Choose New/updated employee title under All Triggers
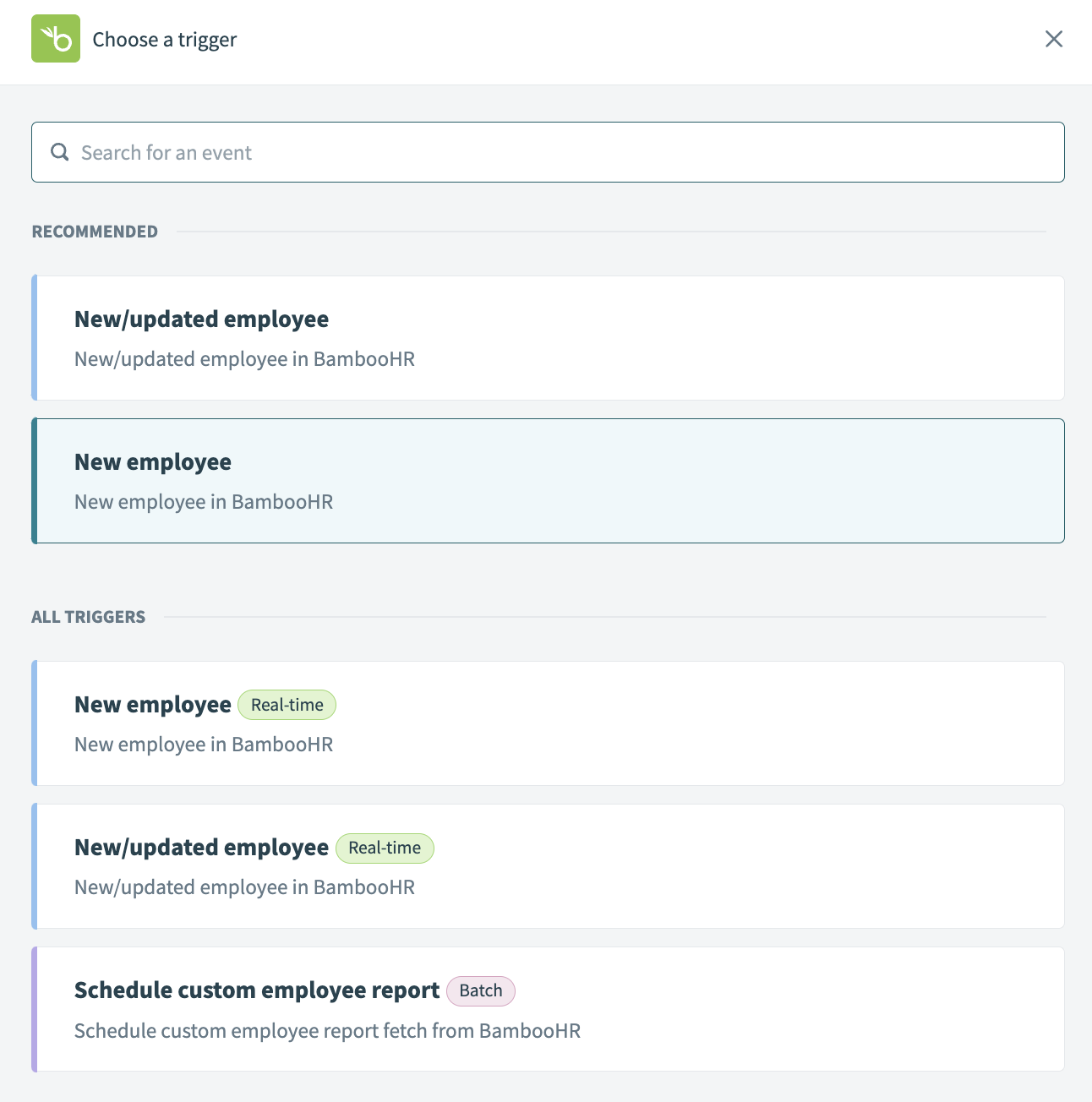This screenshot has width=1092, height=1102. point(201,848)
